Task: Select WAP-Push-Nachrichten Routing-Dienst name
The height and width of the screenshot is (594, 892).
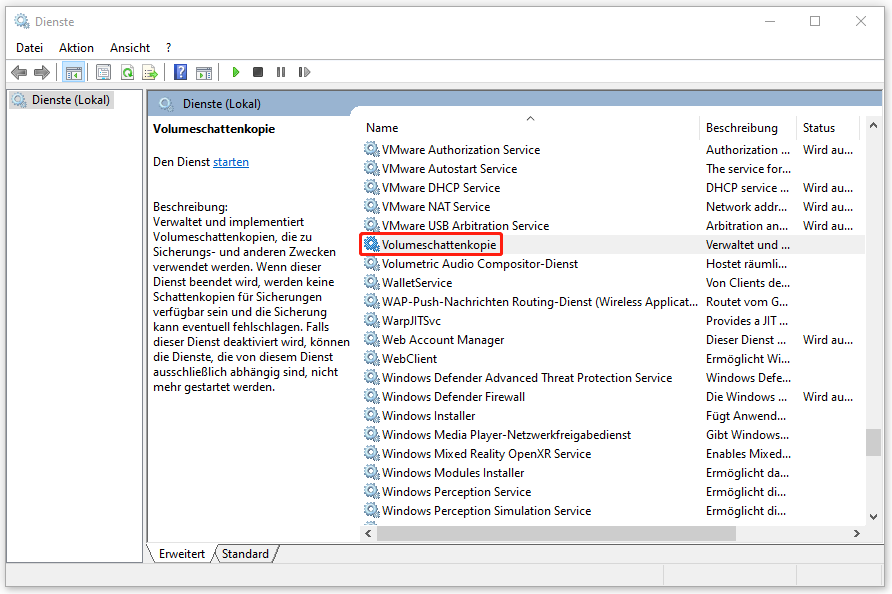Action: point(539,302)
